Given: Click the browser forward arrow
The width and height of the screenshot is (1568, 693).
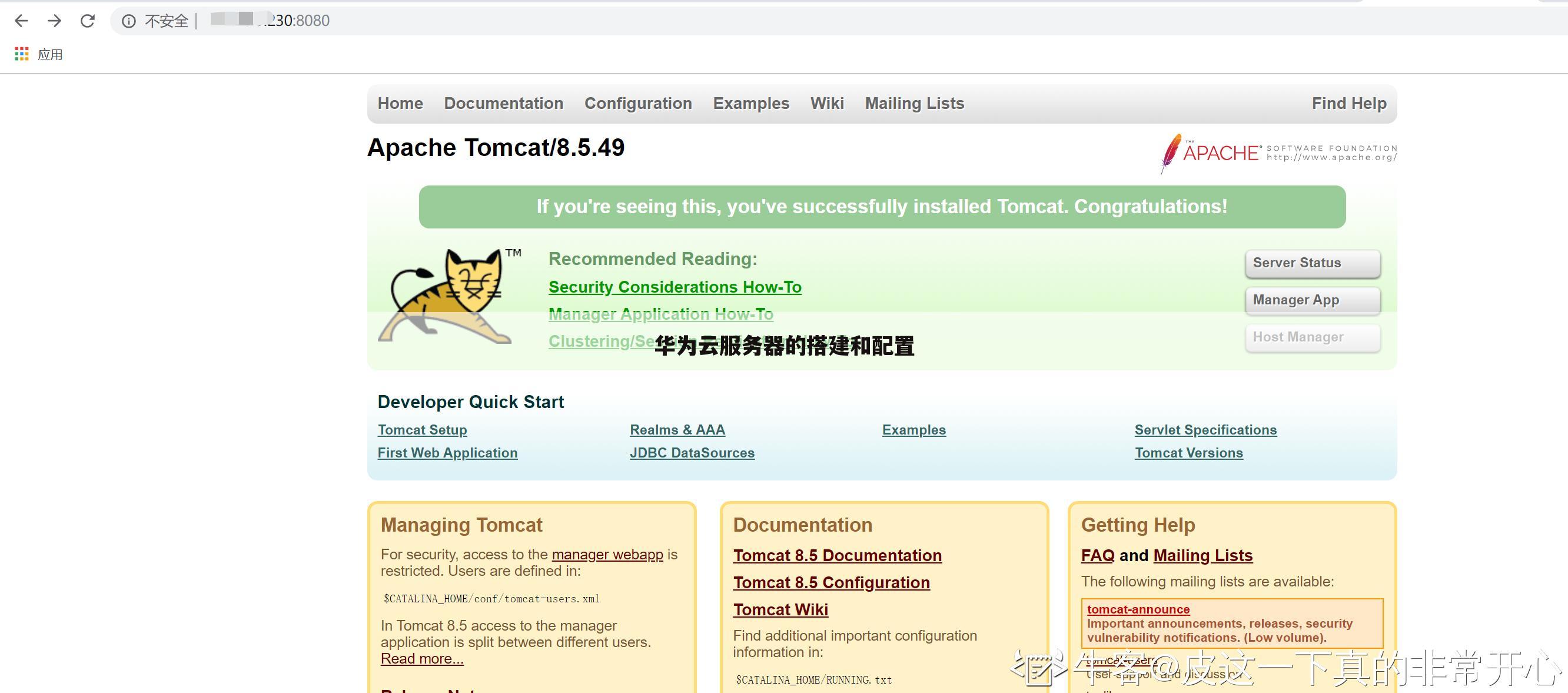Looking at the screenshot, I should click(54, 21).
